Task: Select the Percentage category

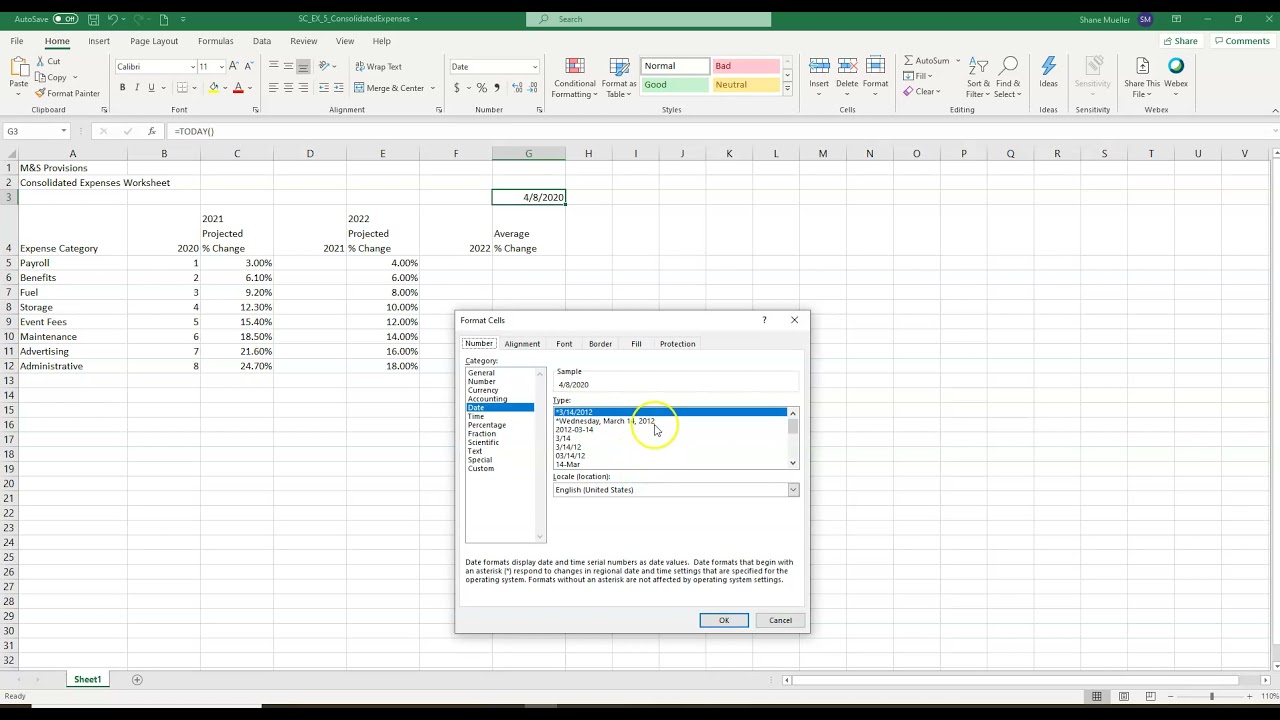Action: pos(487,425)
